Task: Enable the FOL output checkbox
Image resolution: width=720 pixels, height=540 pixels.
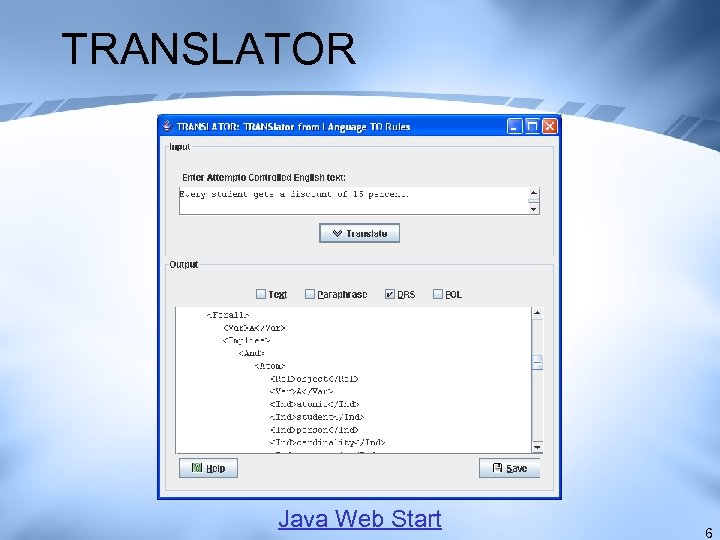Action: pos(438,294)
